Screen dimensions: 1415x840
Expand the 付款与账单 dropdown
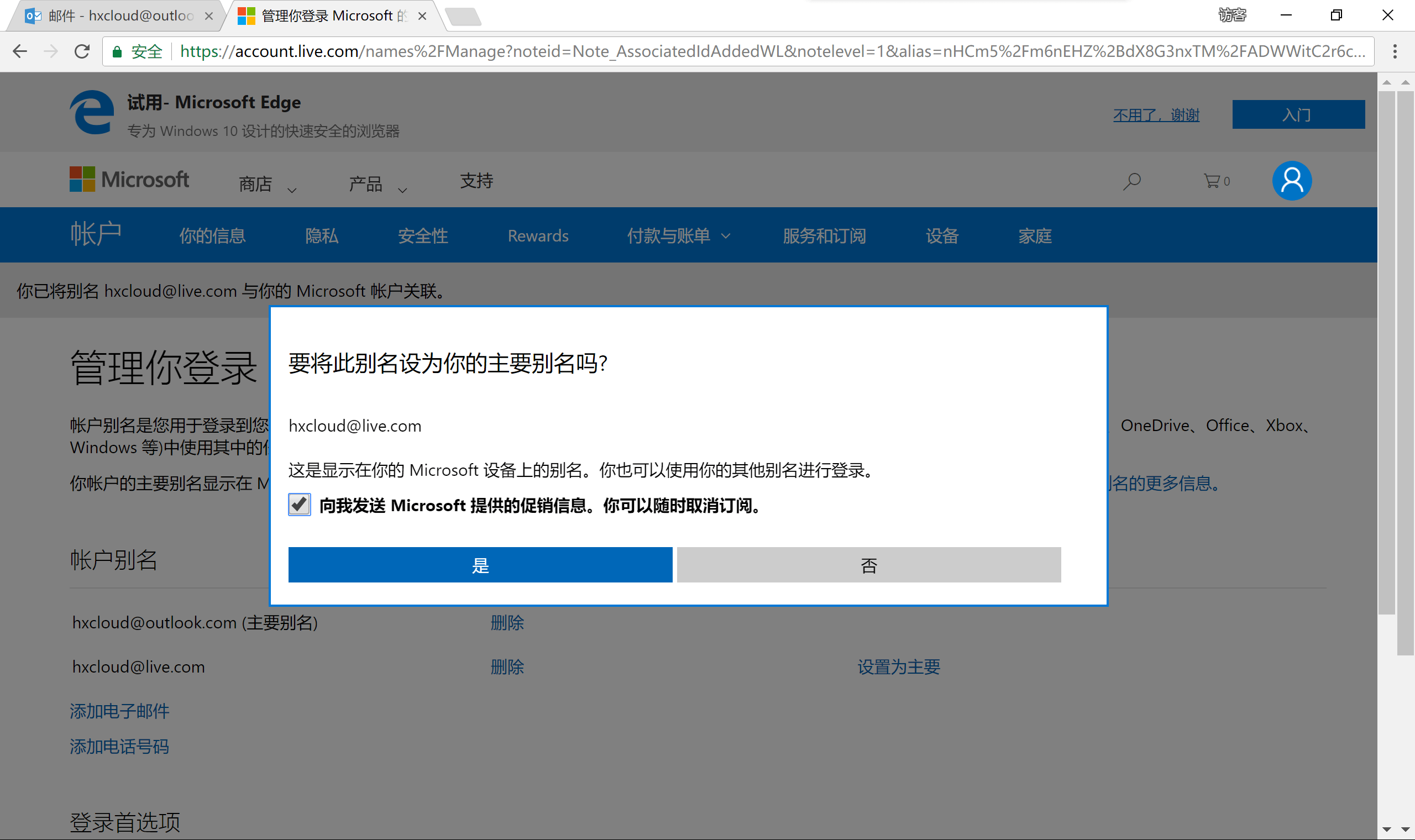(x=678, y=236)
